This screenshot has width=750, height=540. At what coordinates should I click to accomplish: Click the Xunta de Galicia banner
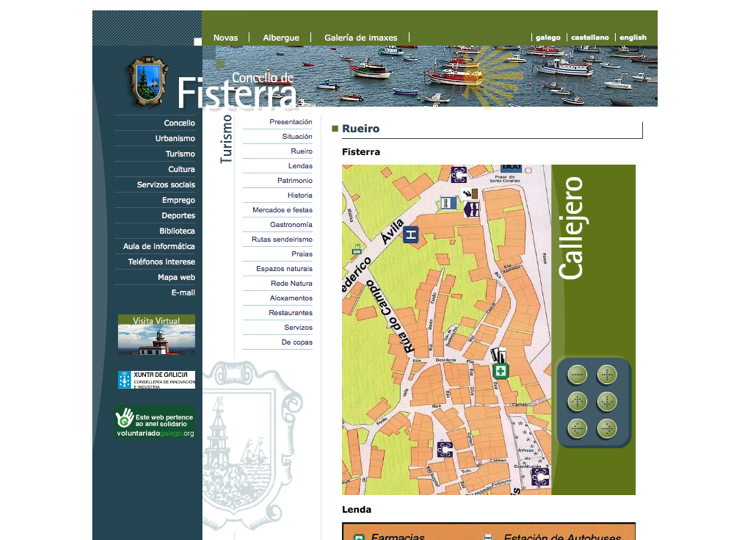tap(156, 380)
